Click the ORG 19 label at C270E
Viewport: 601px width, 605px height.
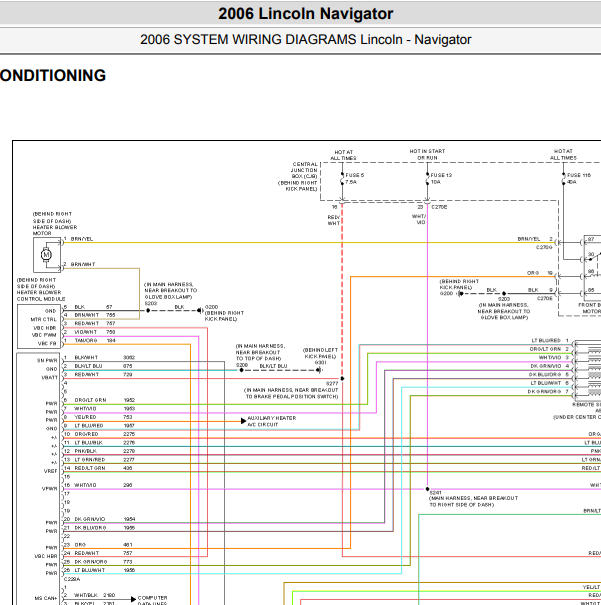540,273
